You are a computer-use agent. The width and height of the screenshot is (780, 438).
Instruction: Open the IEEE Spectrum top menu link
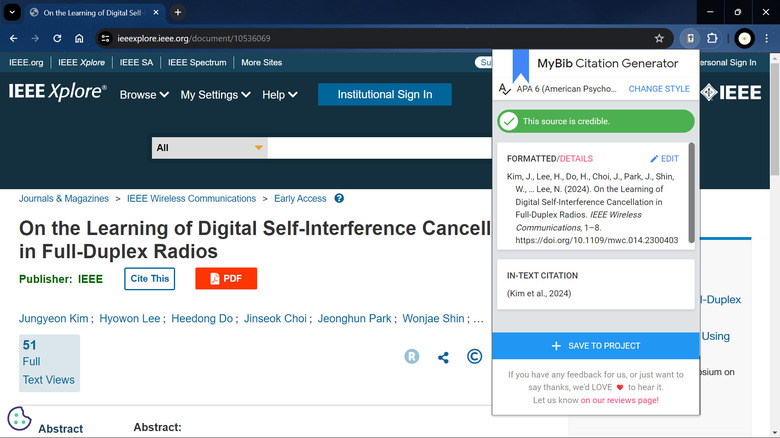[197, 62]
